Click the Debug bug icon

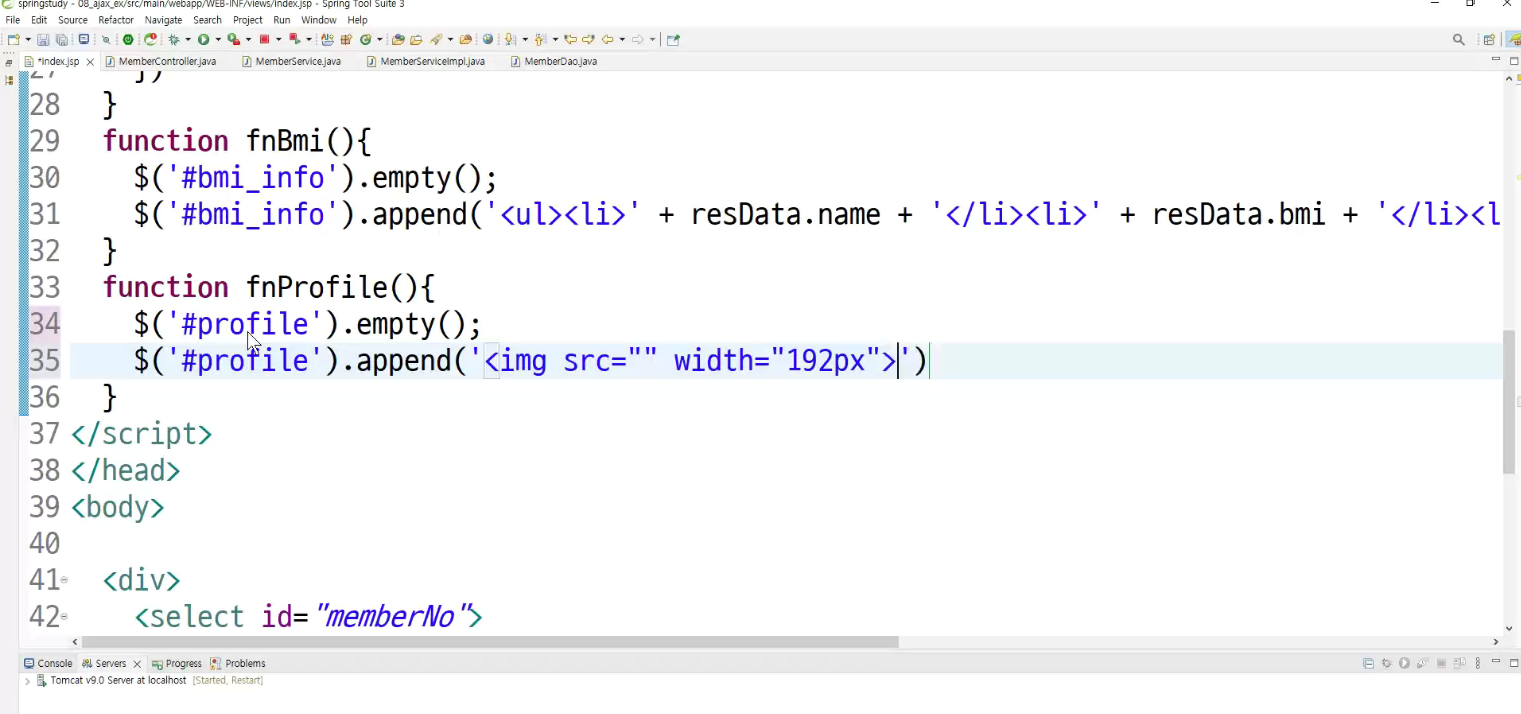(173, 40)
